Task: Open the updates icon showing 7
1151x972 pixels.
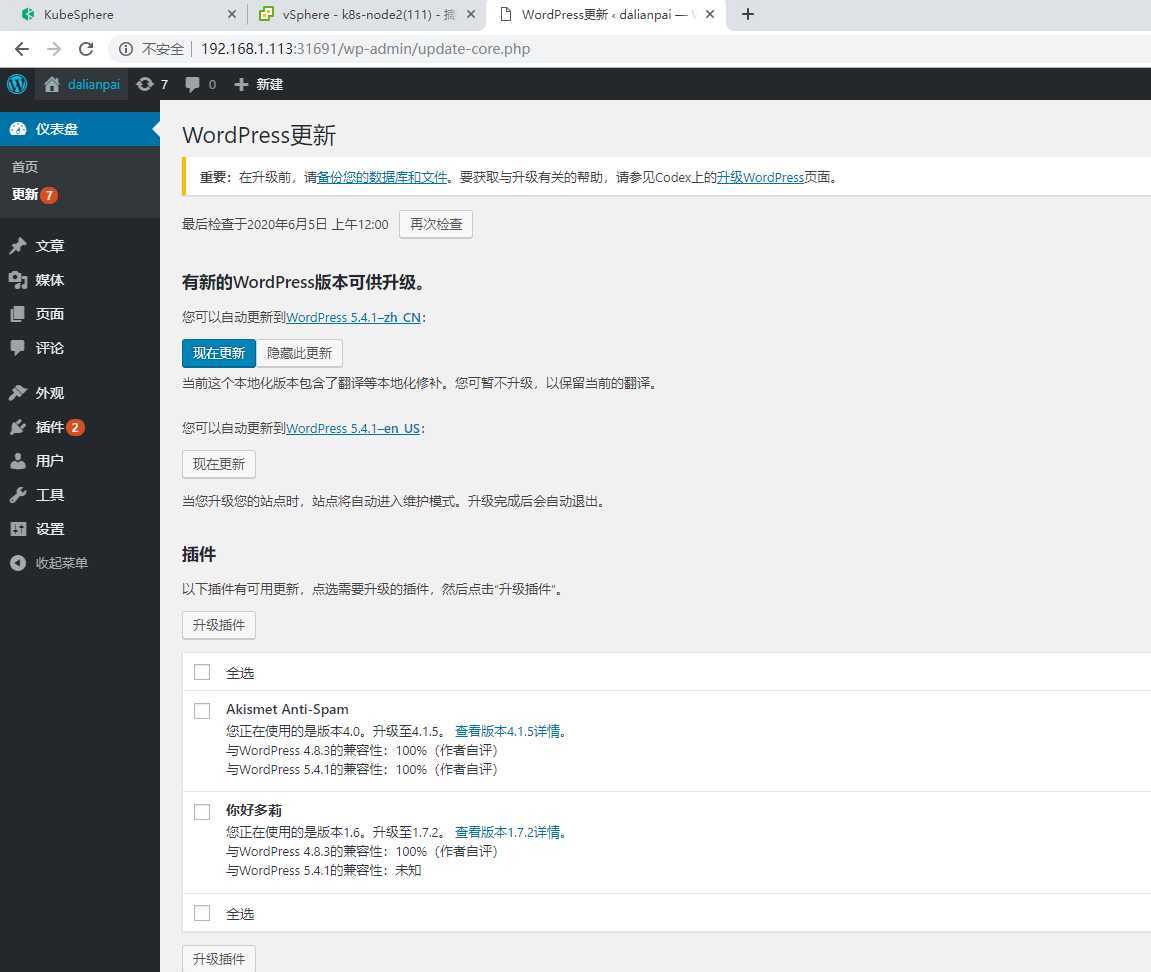Action: click(x=145, y=84)
